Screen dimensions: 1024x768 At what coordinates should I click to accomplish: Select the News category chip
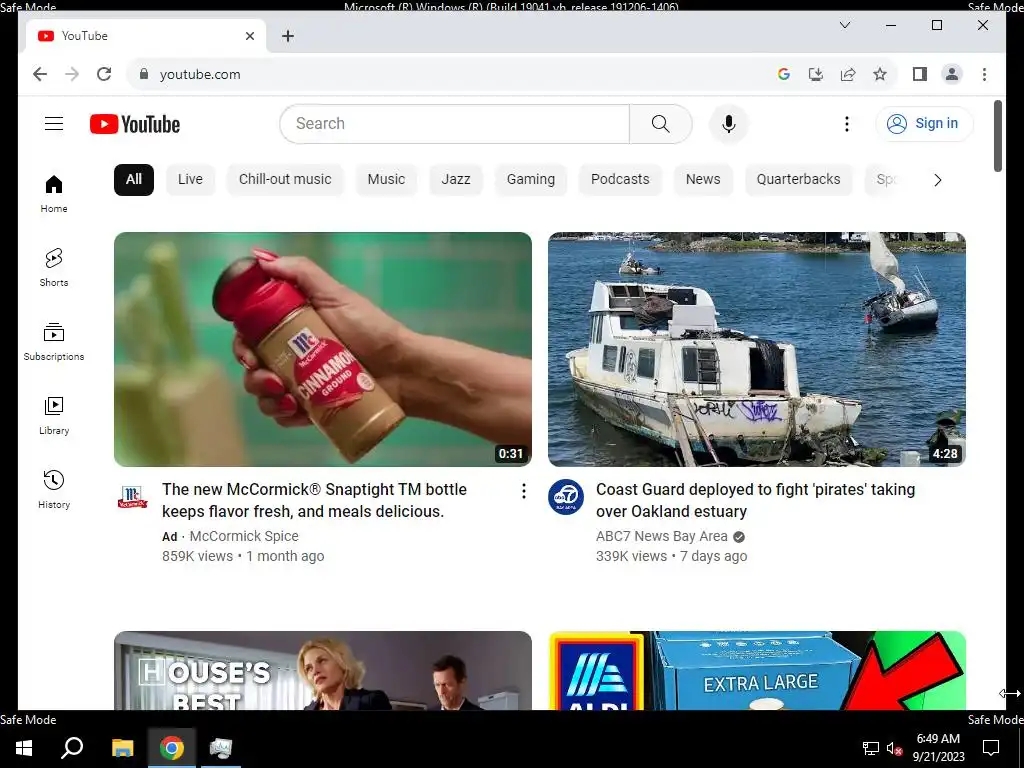point(703,180)
